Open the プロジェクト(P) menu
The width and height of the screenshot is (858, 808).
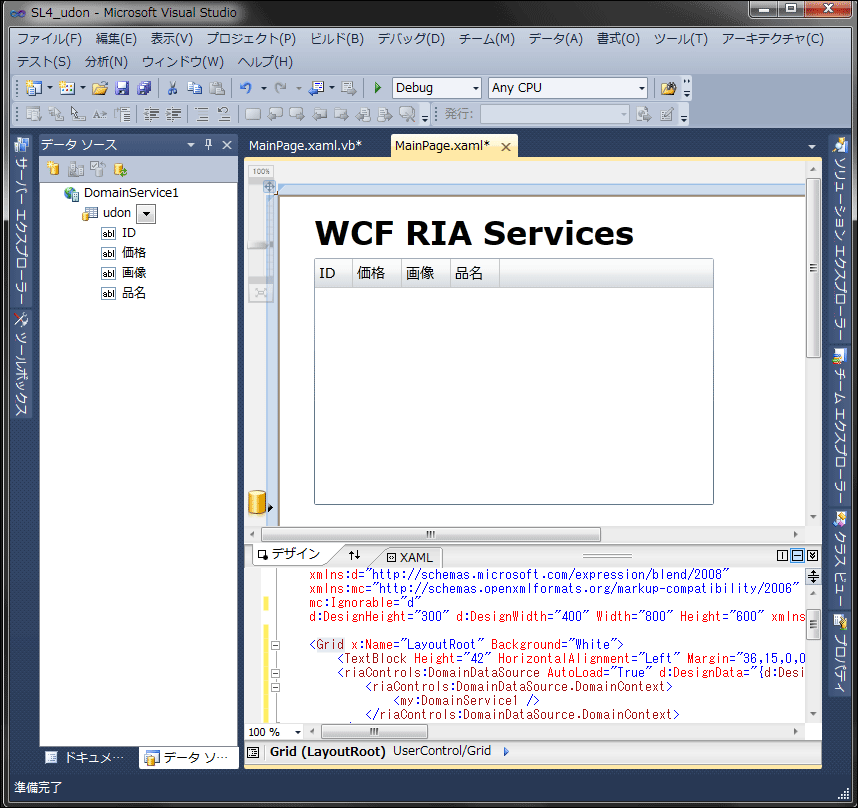pyautogui.click(x=251, y=39)
